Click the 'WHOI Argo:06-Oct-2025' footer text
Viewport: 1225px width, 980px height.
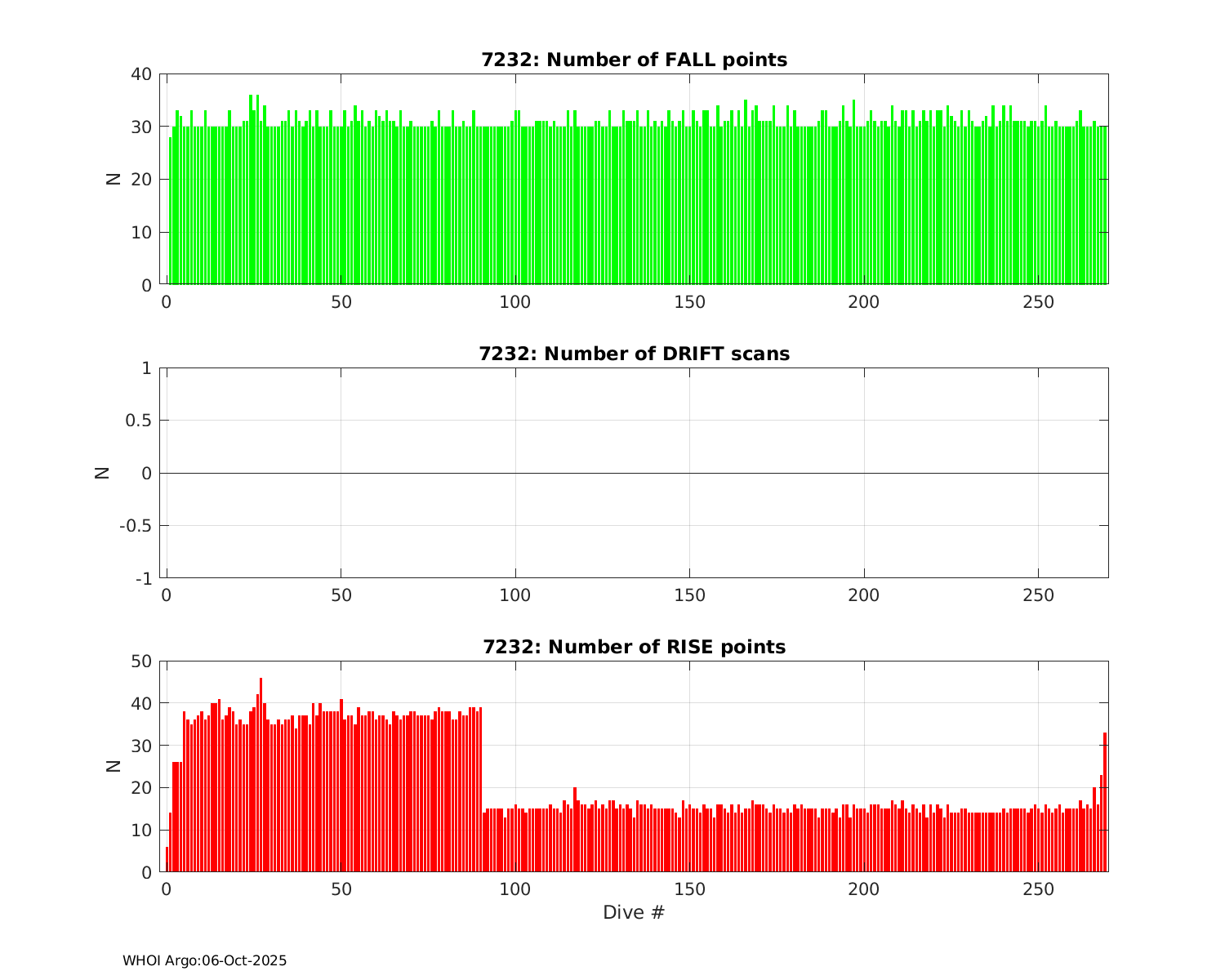[x=204, y=961]
